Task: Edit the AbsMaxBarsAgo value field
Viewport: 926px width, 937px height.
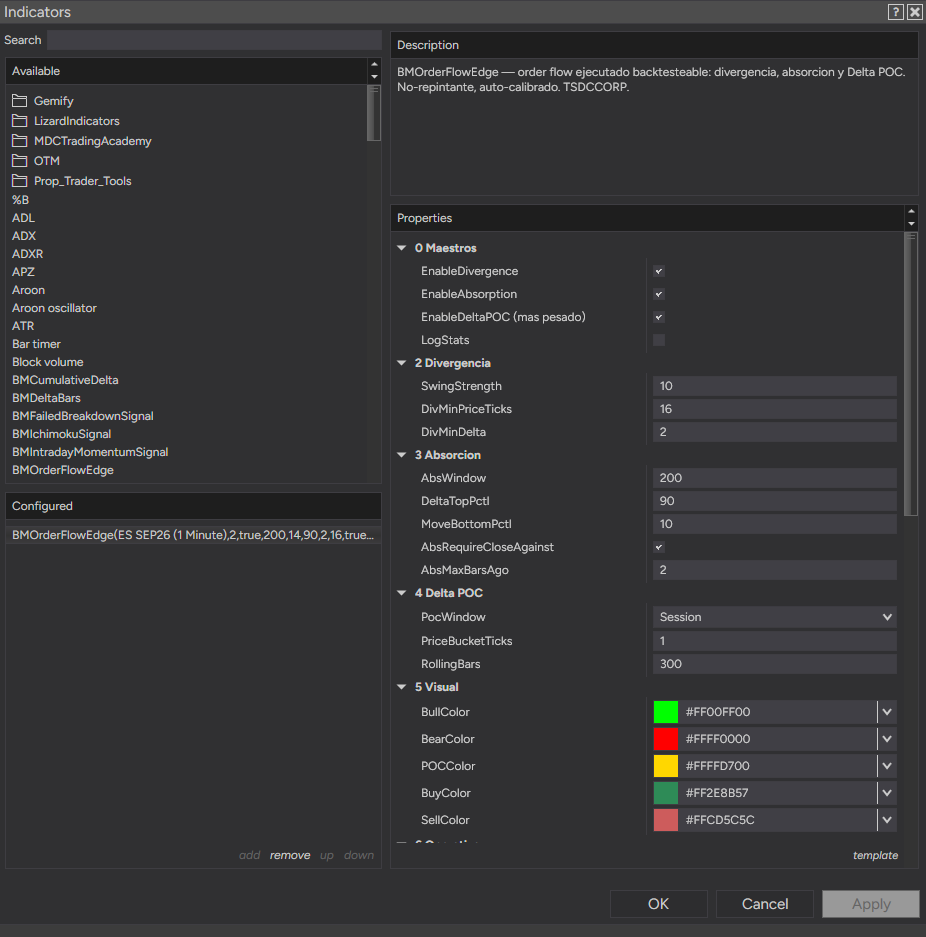Action: (x=775, y=570)
